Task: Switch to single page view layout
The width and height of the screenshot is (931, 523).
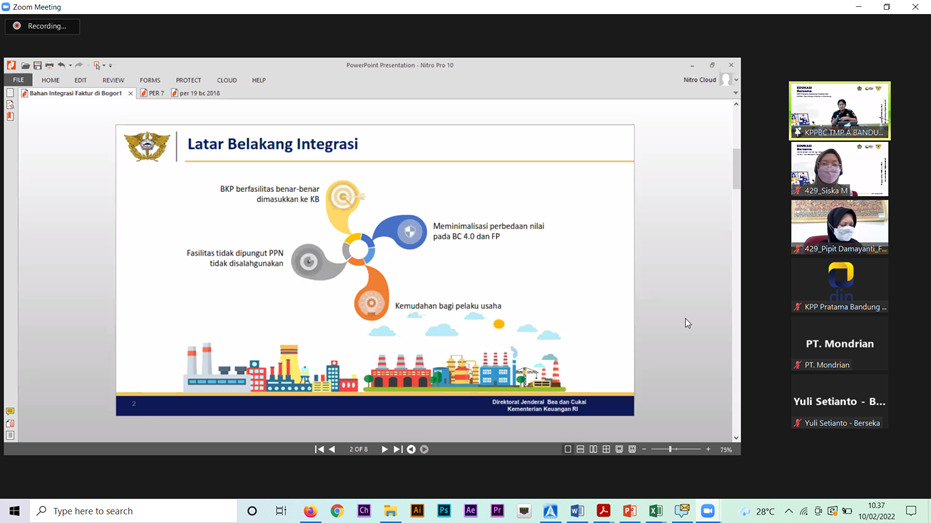Action: tap(568, 450)
